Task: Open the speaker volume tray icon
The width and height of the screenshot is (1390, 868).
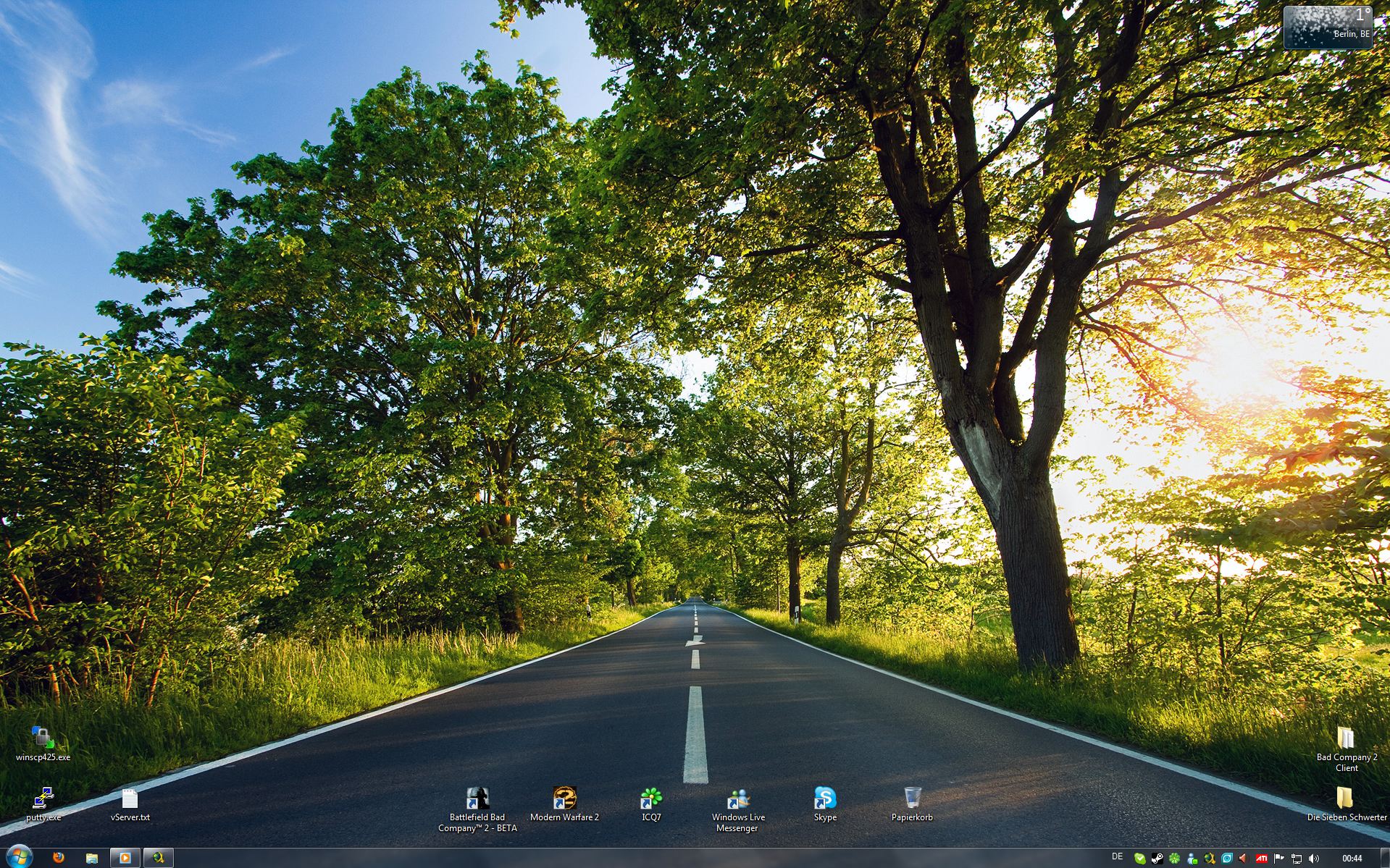Action: (x=1314, y=859)
